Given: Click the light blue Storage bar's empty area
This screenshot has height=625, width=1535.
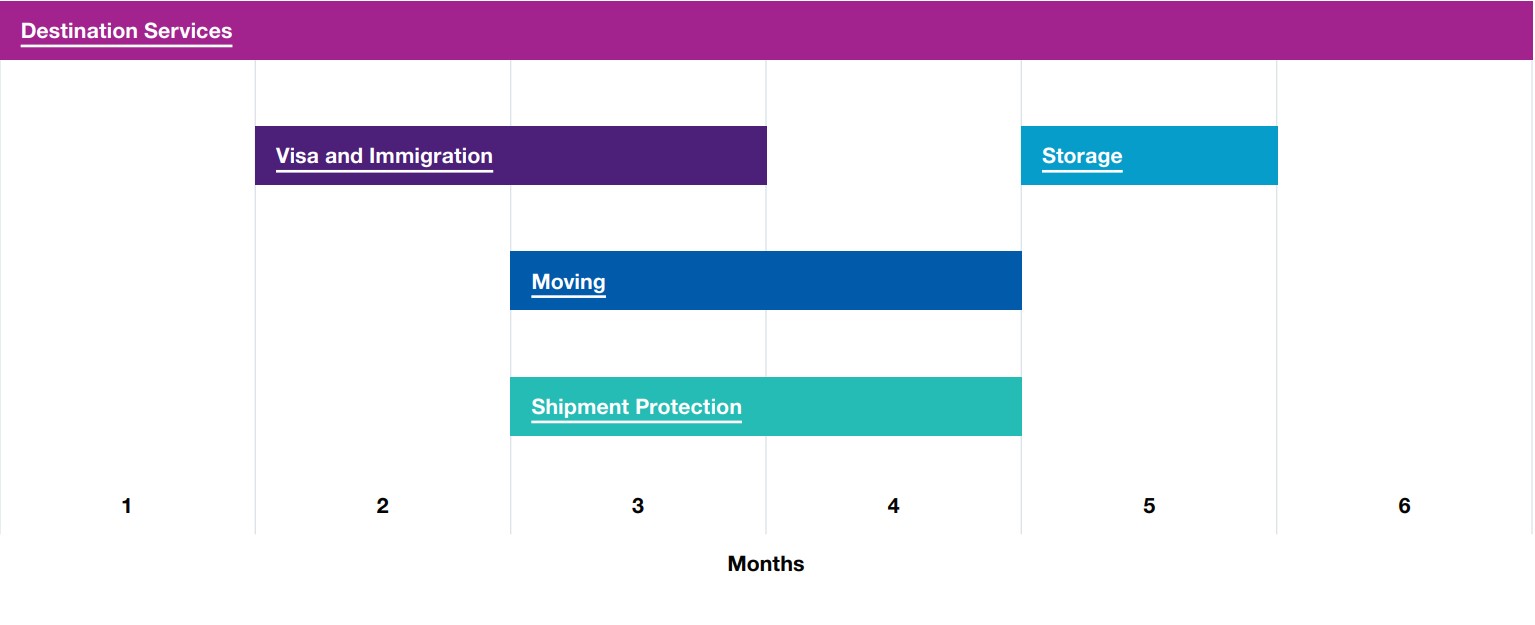Looking at the screenshot, I should tap(1200, 156).
